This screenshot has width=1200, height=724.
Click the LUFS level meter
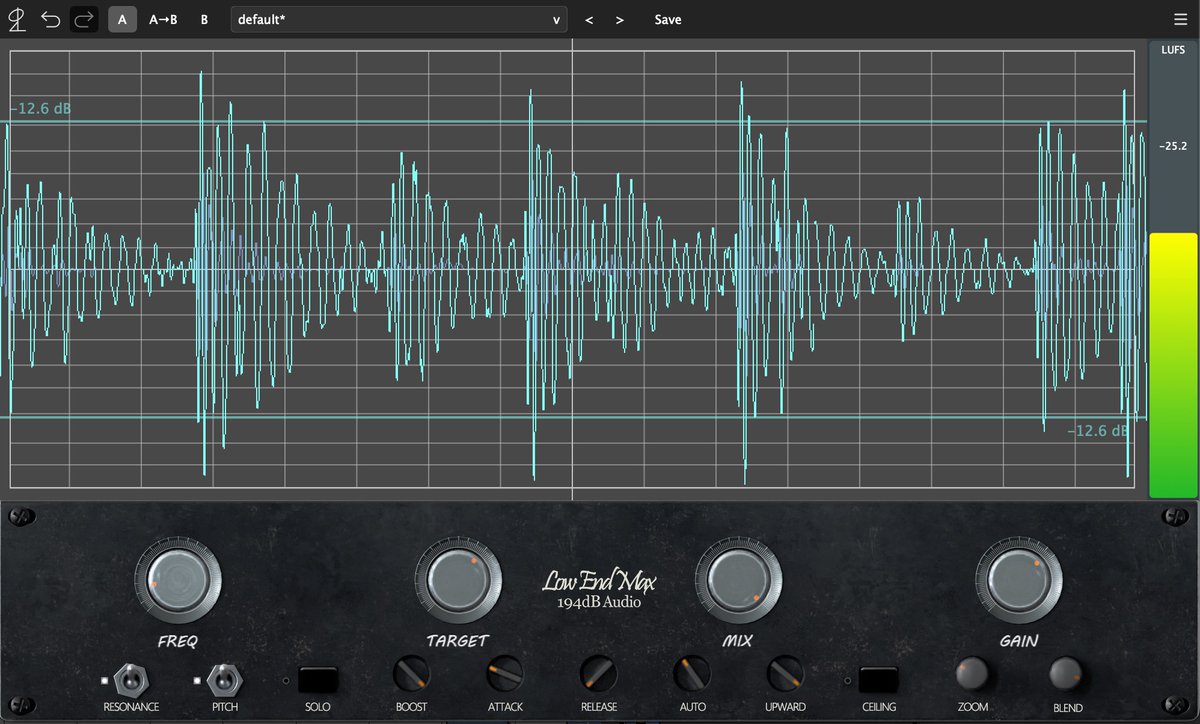(x=1173, y=365)
